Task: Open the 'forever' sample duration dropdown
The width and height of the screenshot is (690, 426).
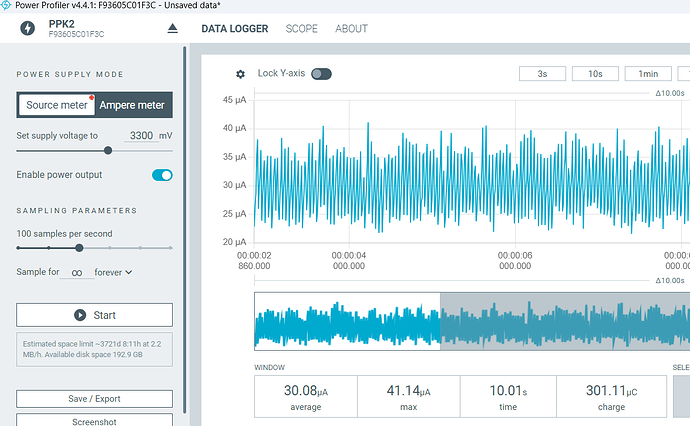Action: [x=113, y=272]
